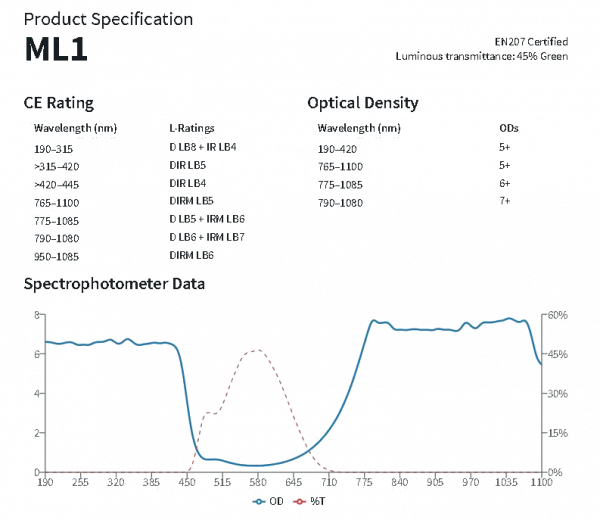Select the 190–315 row in CE Rating
Image resolution: width=600 pixels, height=520 pixels.
(x=53, y=147)
